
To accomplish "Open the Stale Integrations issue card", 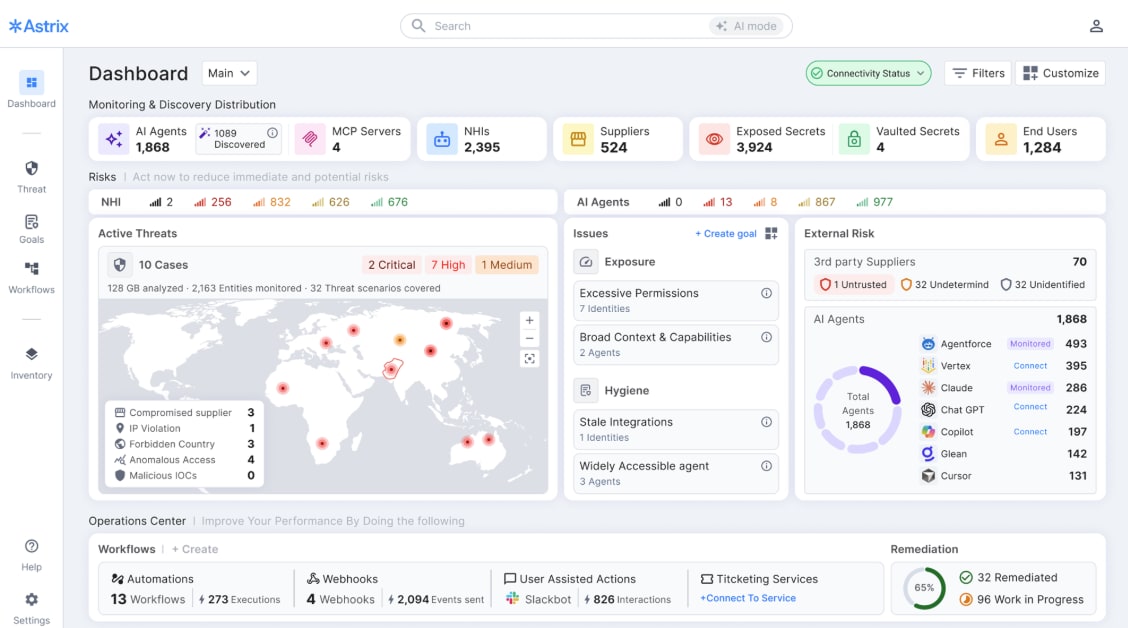I will (676, 429).
